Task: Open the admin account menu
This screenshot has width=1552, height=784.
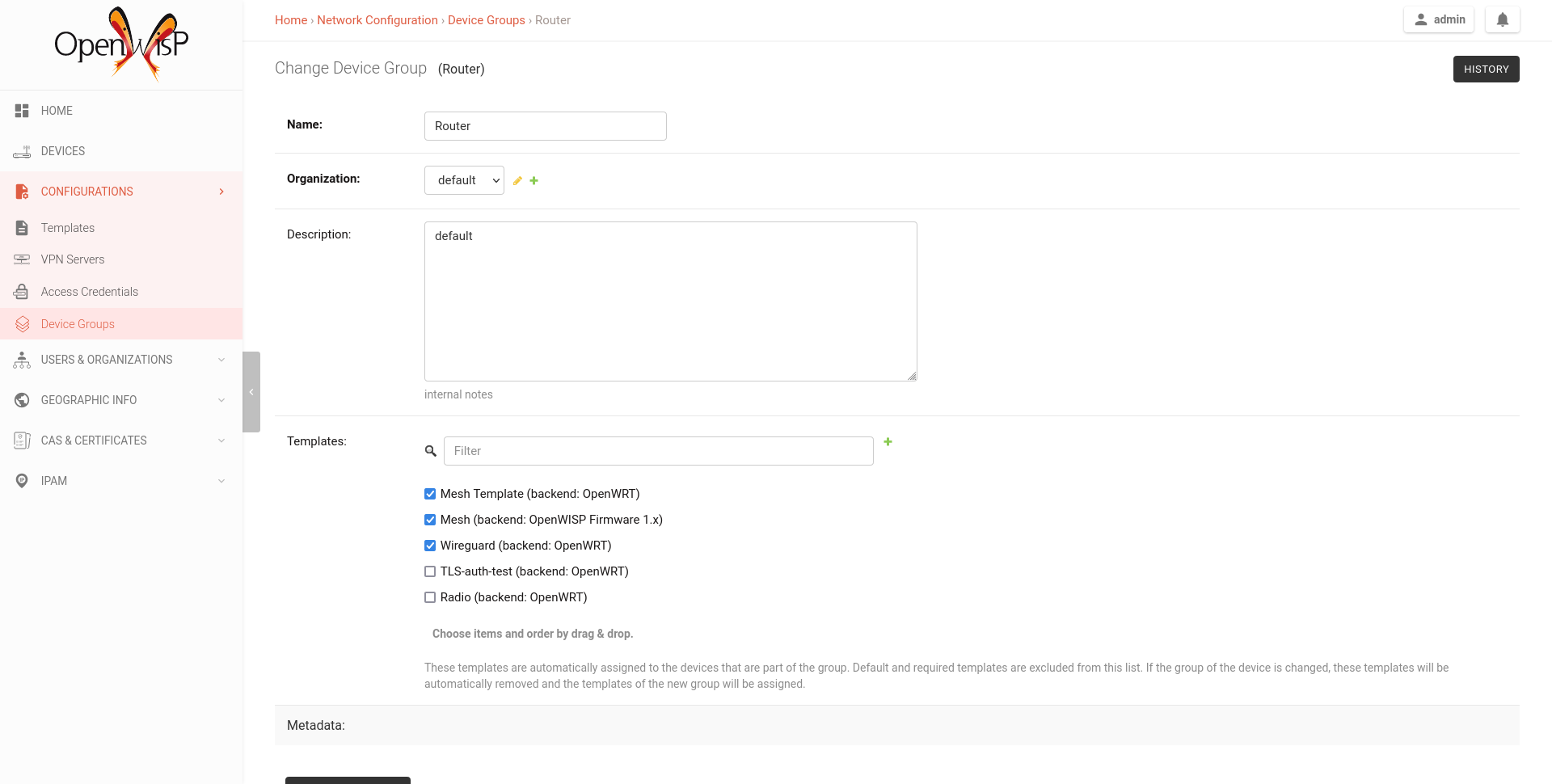Action: pos(1439,19)
